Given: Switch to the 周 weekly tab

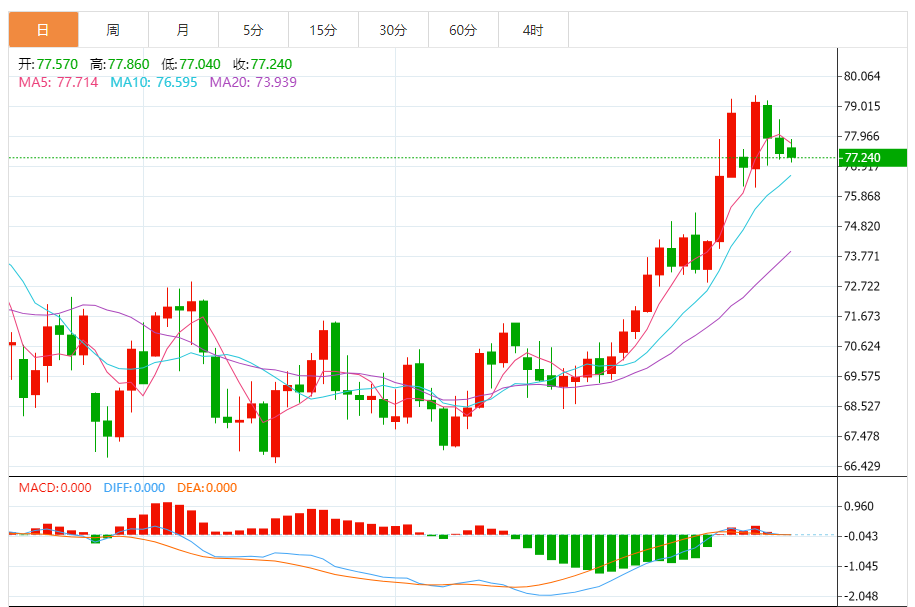Looking at the screenshot, I should 113,30.
